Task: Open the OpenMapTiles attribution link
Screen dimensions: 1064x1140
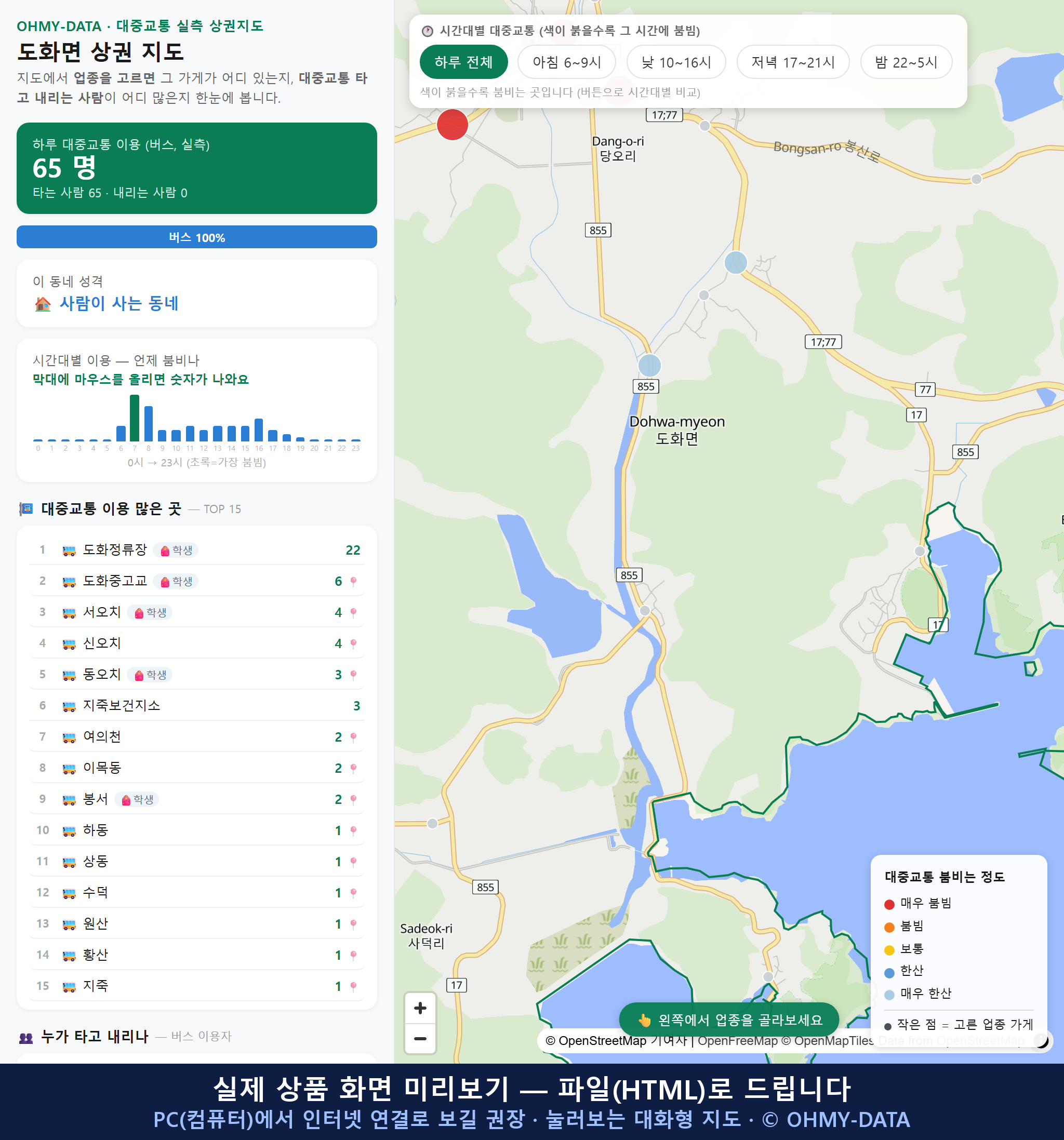Action: pyautogui.click(x=828, y=1041)
